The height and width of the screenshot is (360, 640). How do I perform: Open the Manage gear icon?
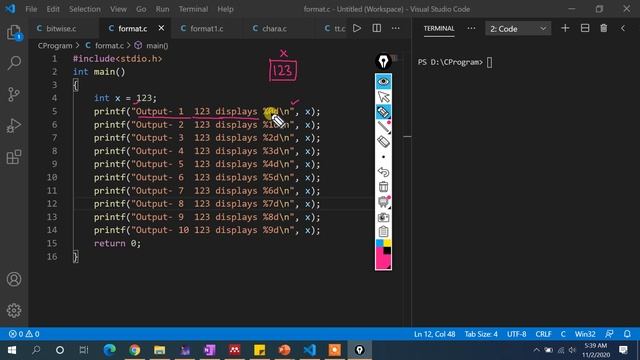pyautogui.click(x=14, y=311)
